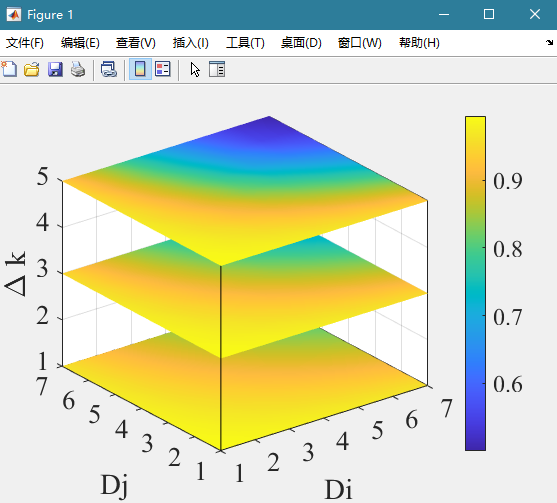Open the 查看(V) menu
557x503 pixels.
136,43
